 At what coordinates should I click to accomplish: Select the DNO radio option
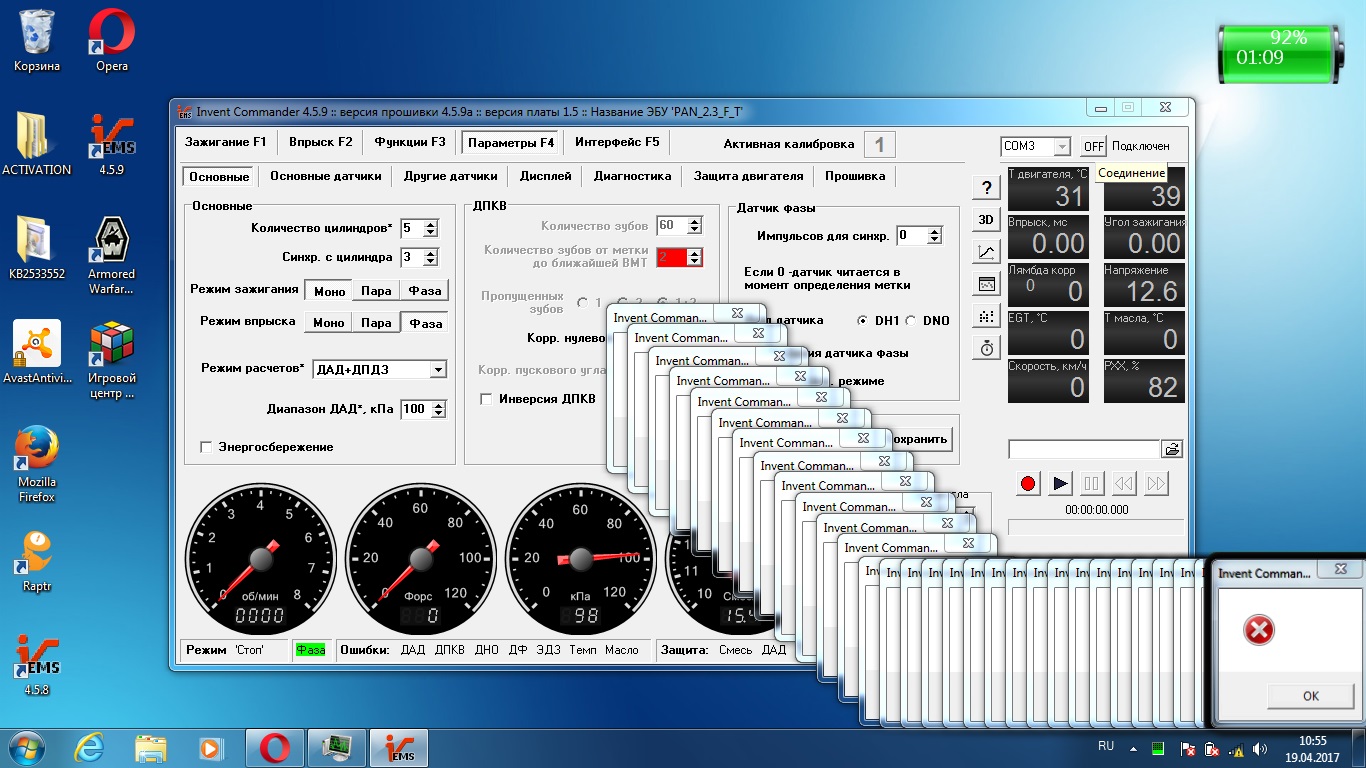[911, 321]
